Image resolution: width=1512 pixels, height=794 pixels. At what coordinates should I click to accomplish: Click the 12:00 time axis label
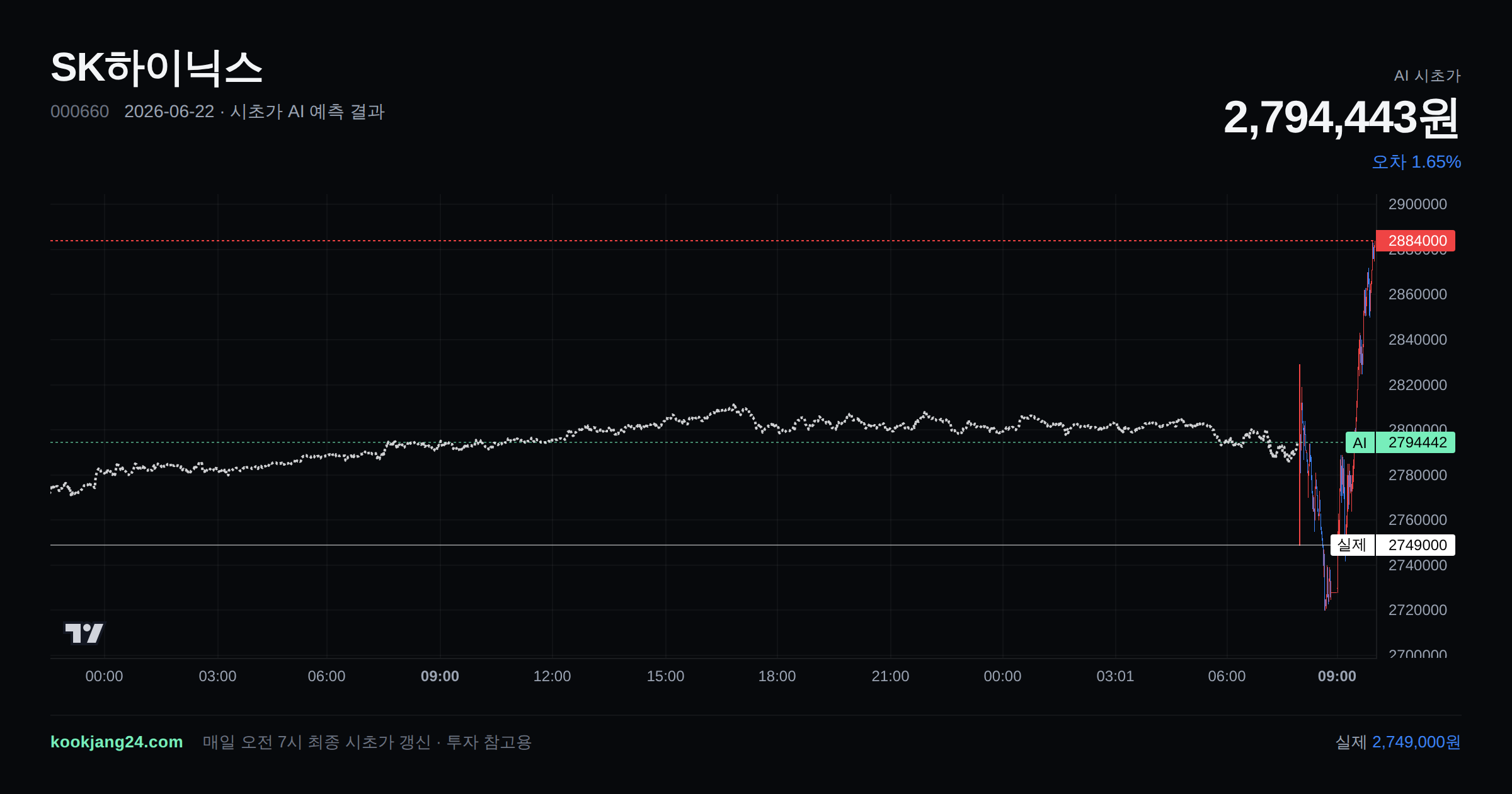tap(552, 676)
